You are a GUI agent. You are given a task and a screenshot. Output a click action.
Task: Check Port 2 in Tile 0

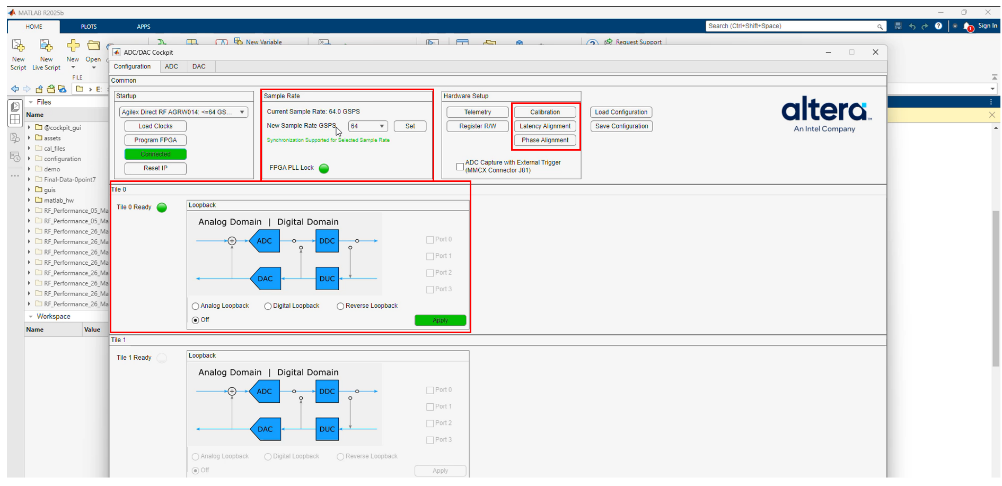(x=429, y=273)
